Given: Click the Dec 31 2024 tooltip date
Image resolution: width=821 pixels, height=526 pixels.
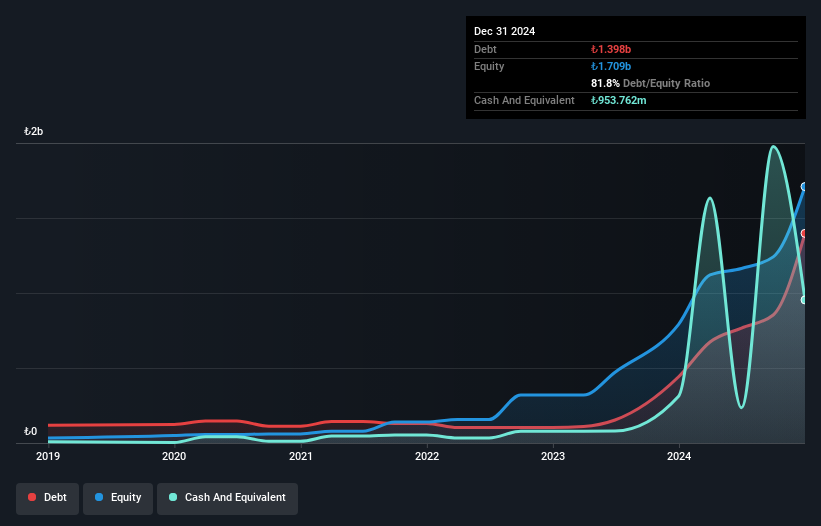Looking at the screenshot, I should click(504, 31).
